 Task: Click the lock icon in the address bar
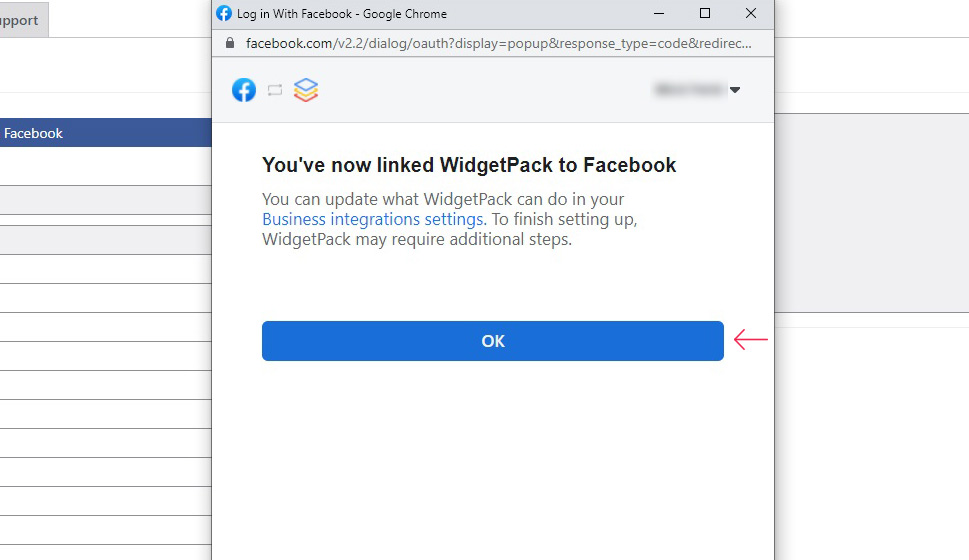(230, 43)
